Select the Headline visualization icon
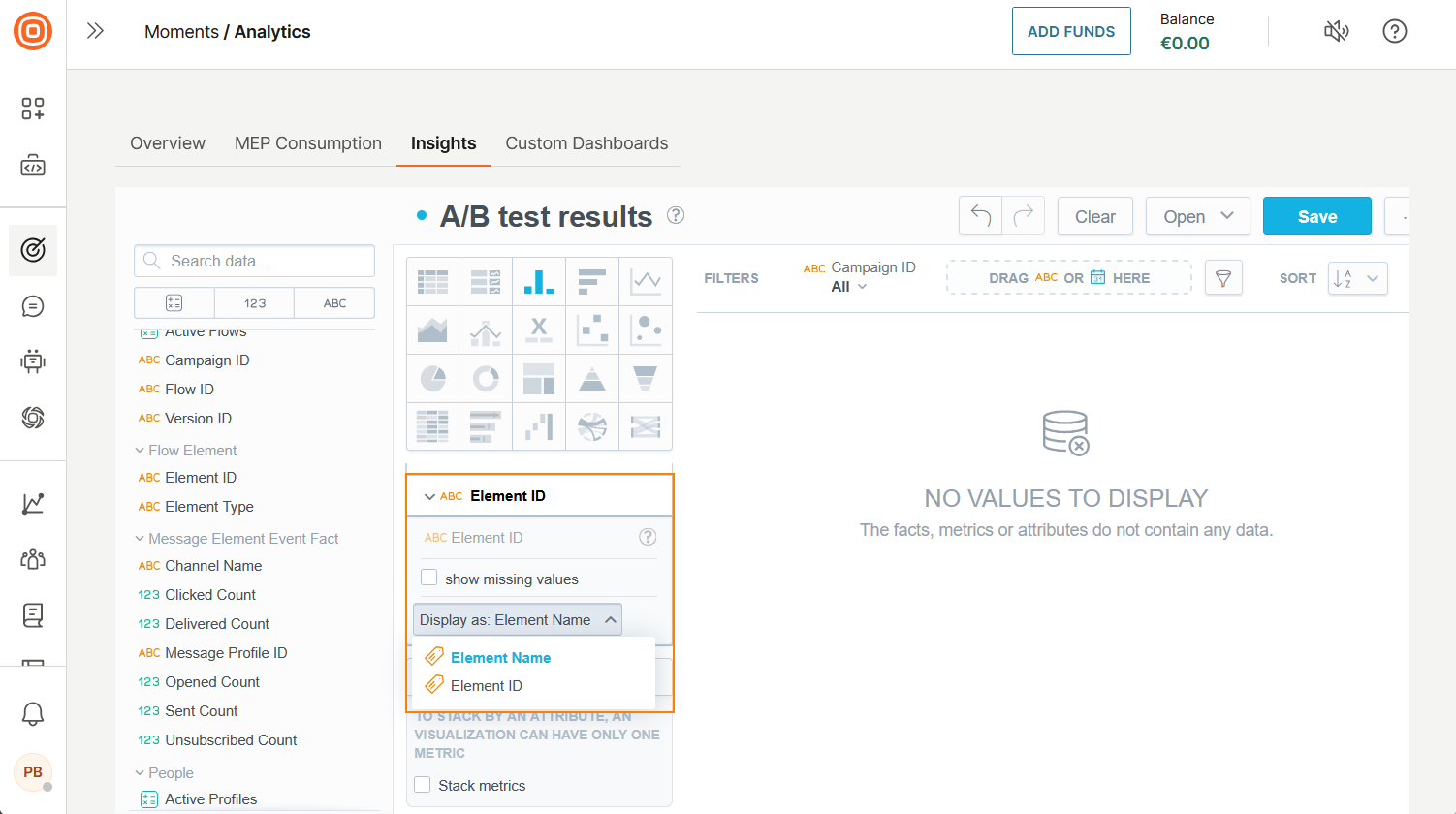This screenshot has height=814, width=1456. click(539, 330)
